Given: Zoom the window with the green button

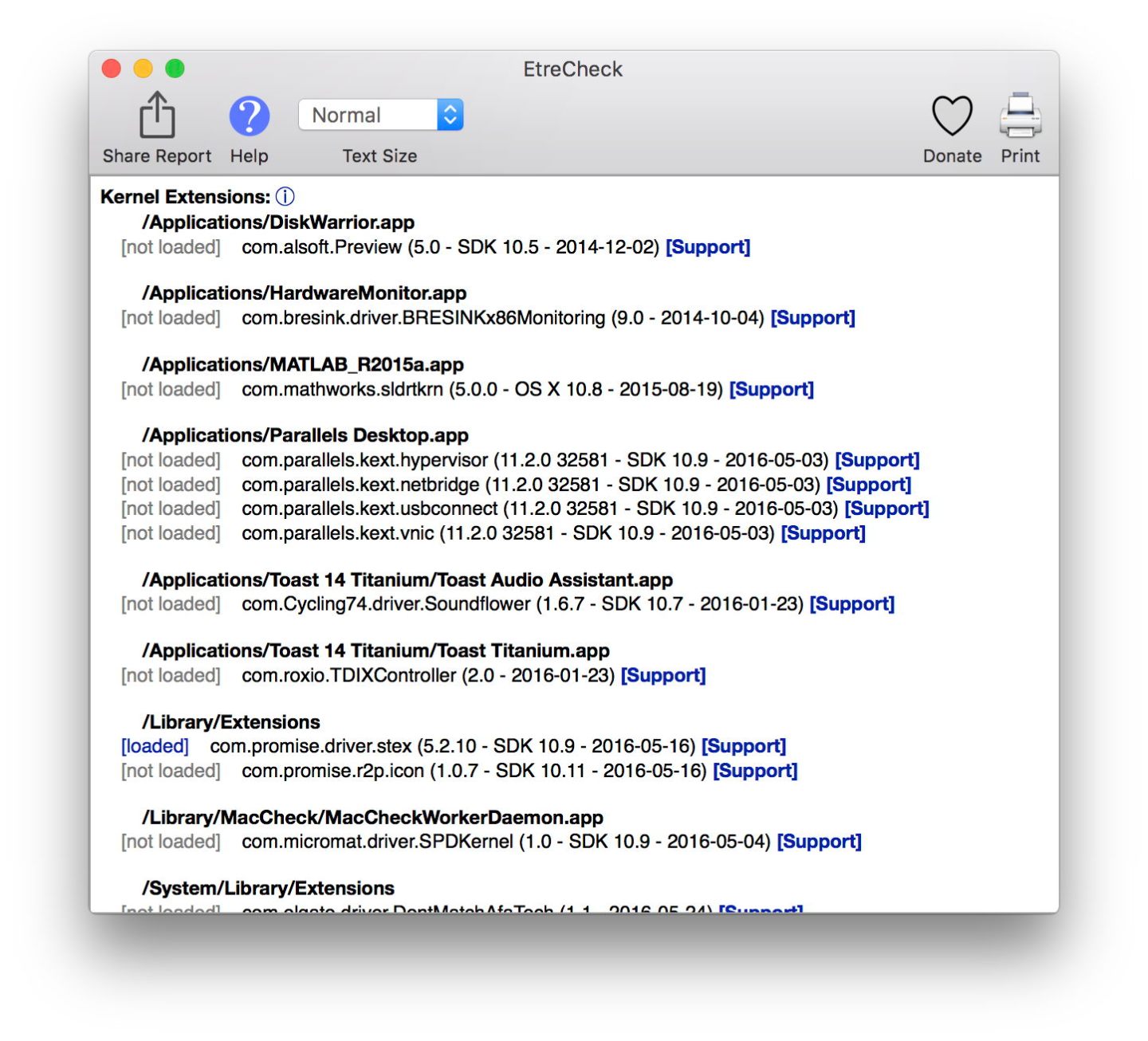Looking at the screenshot, I should (x=175, y=69).
